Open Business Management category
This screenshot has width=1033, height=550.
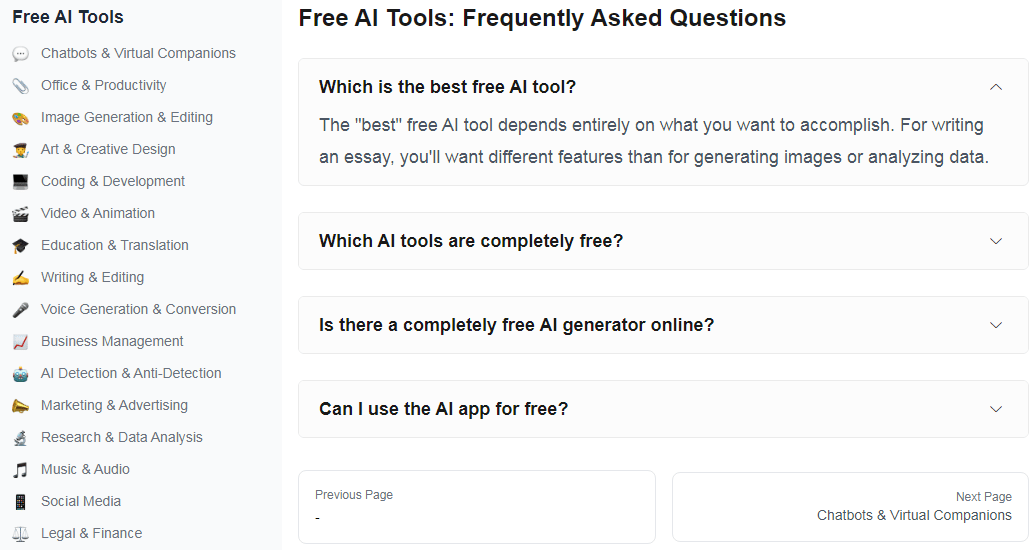pyautogui.click(x=112, y=342)
